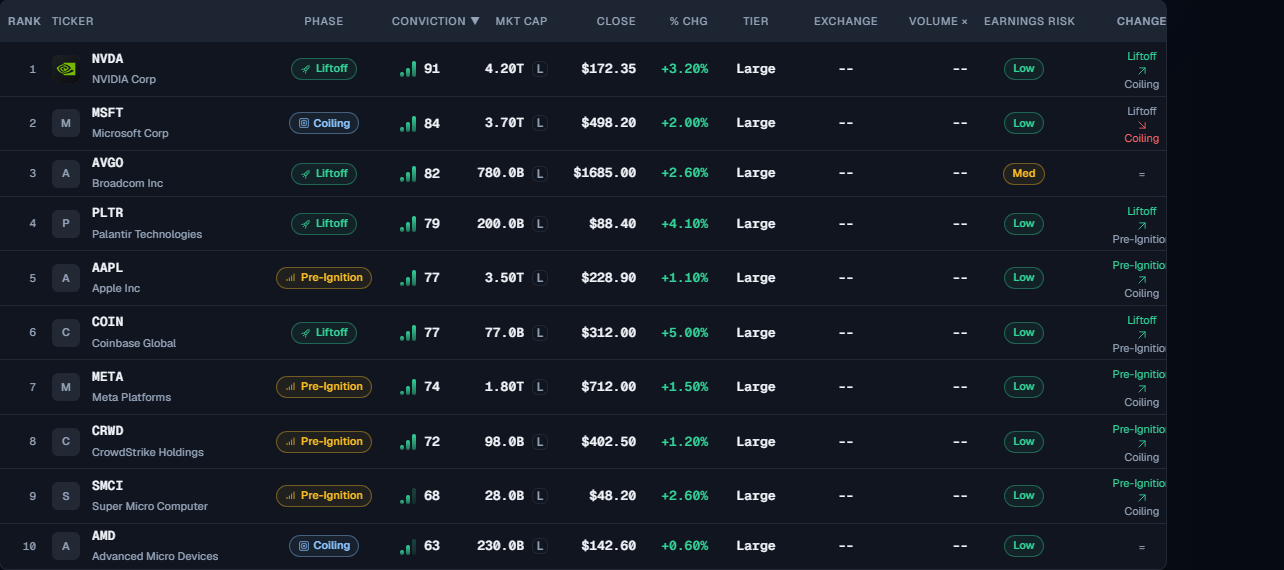Open the Coinbase Global company name
Viewport: 1284px width, 570px height.
point(134,343)
